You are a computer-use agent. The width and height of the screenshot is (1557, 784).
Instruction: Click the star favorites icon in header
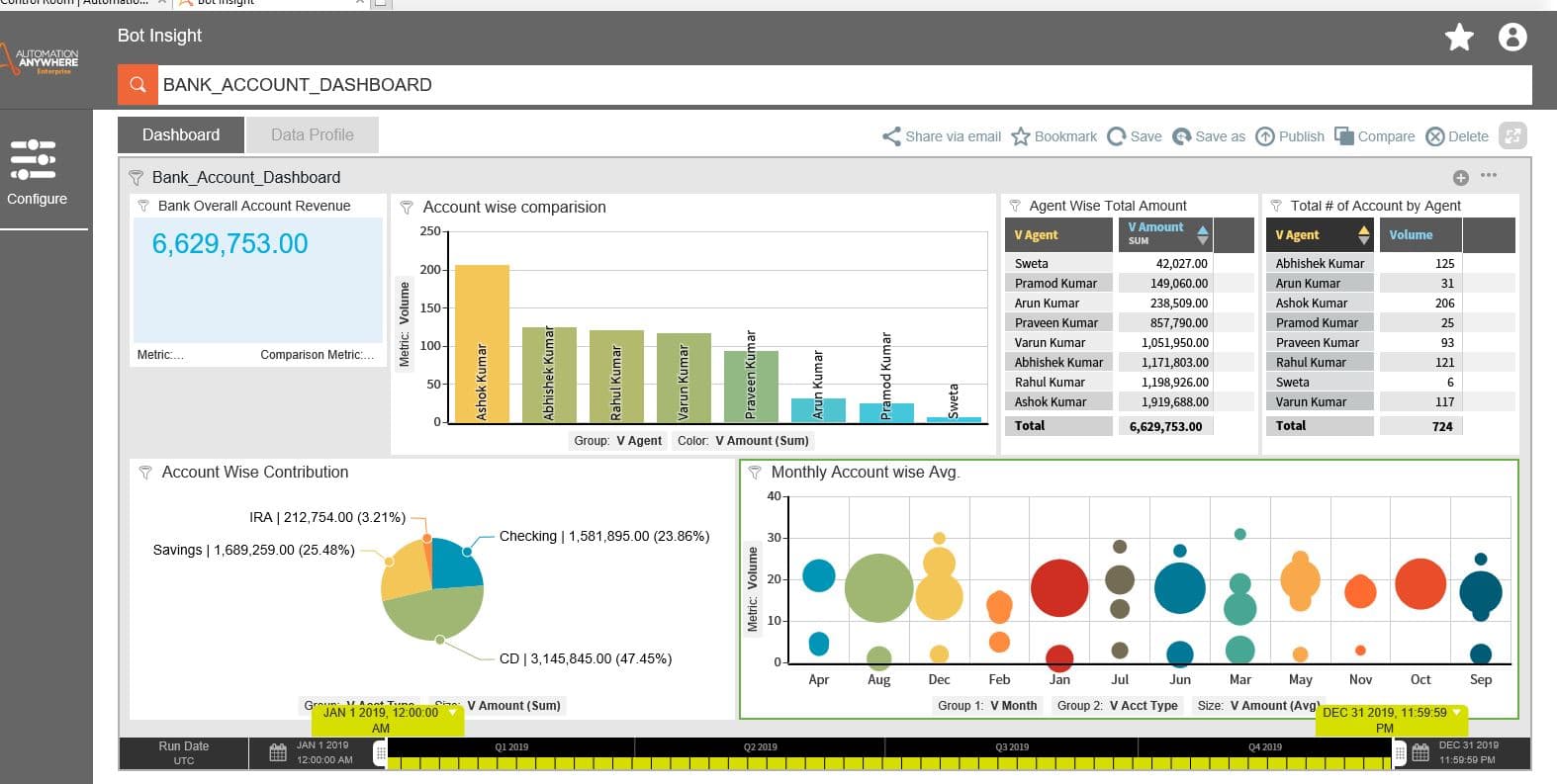pos(1459,38)
